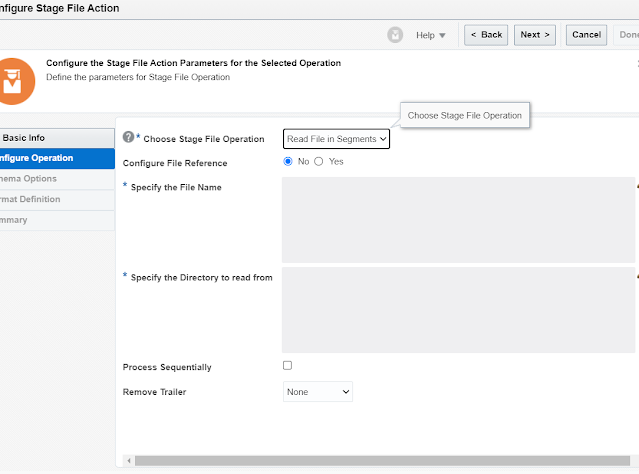Viewport: 639px width, 474px height.
Task: Click the round gray icon beside Help
Action: click(x=395, y=35)
